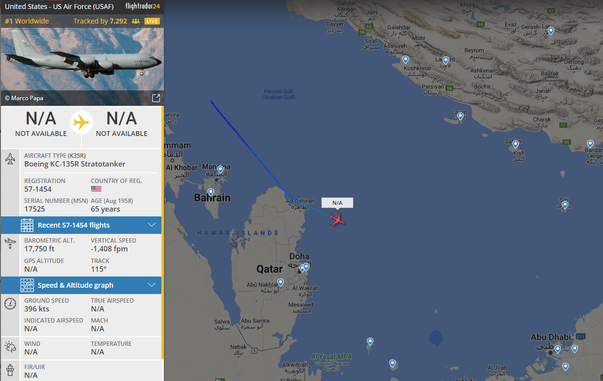Click the altitude icon next to Barometric Alt.
The height and width of the screenshot is (381, 603).
point(10,243)
